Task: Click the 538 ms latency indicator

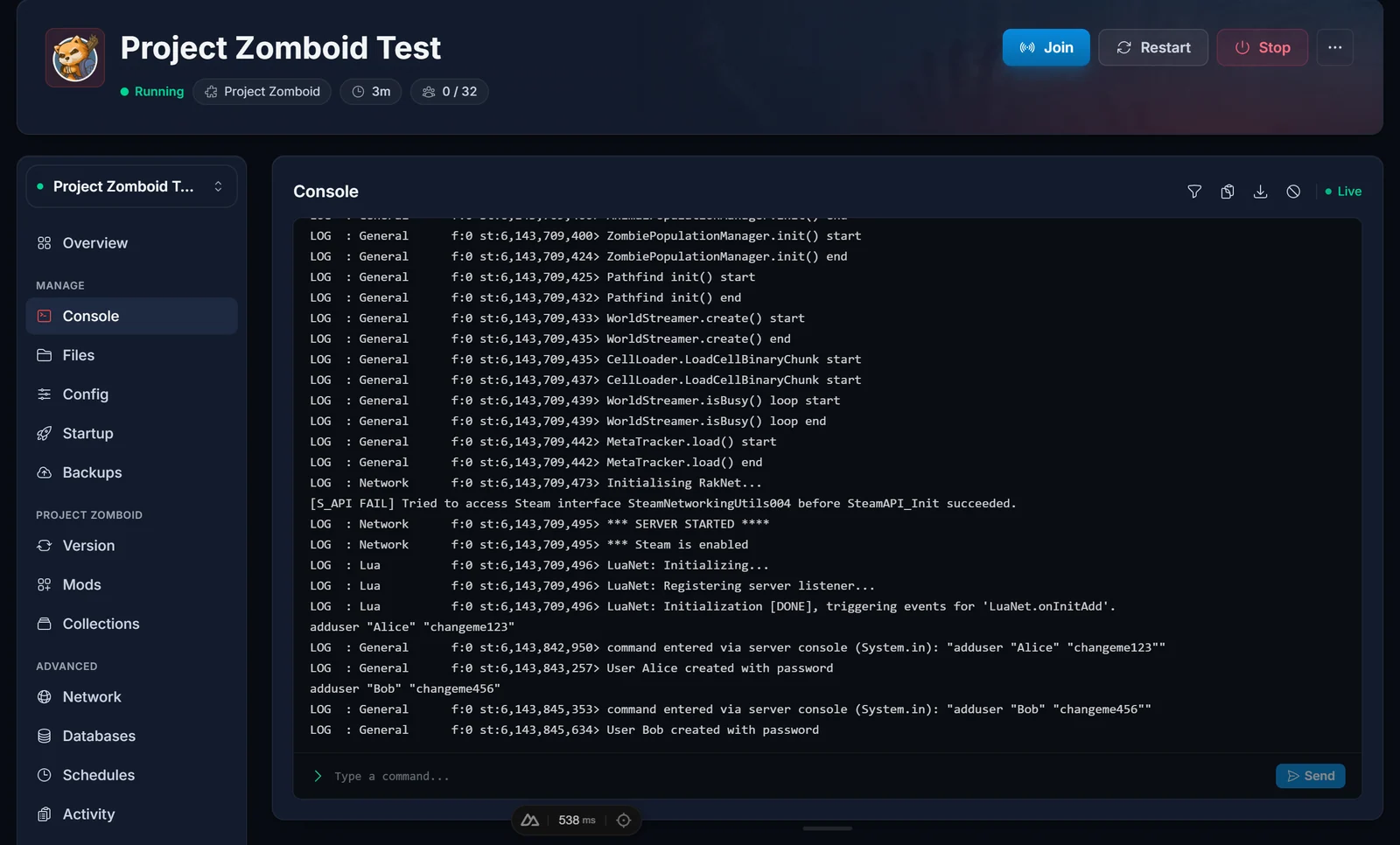Action: pyautogui.click(x=577, y=821)
